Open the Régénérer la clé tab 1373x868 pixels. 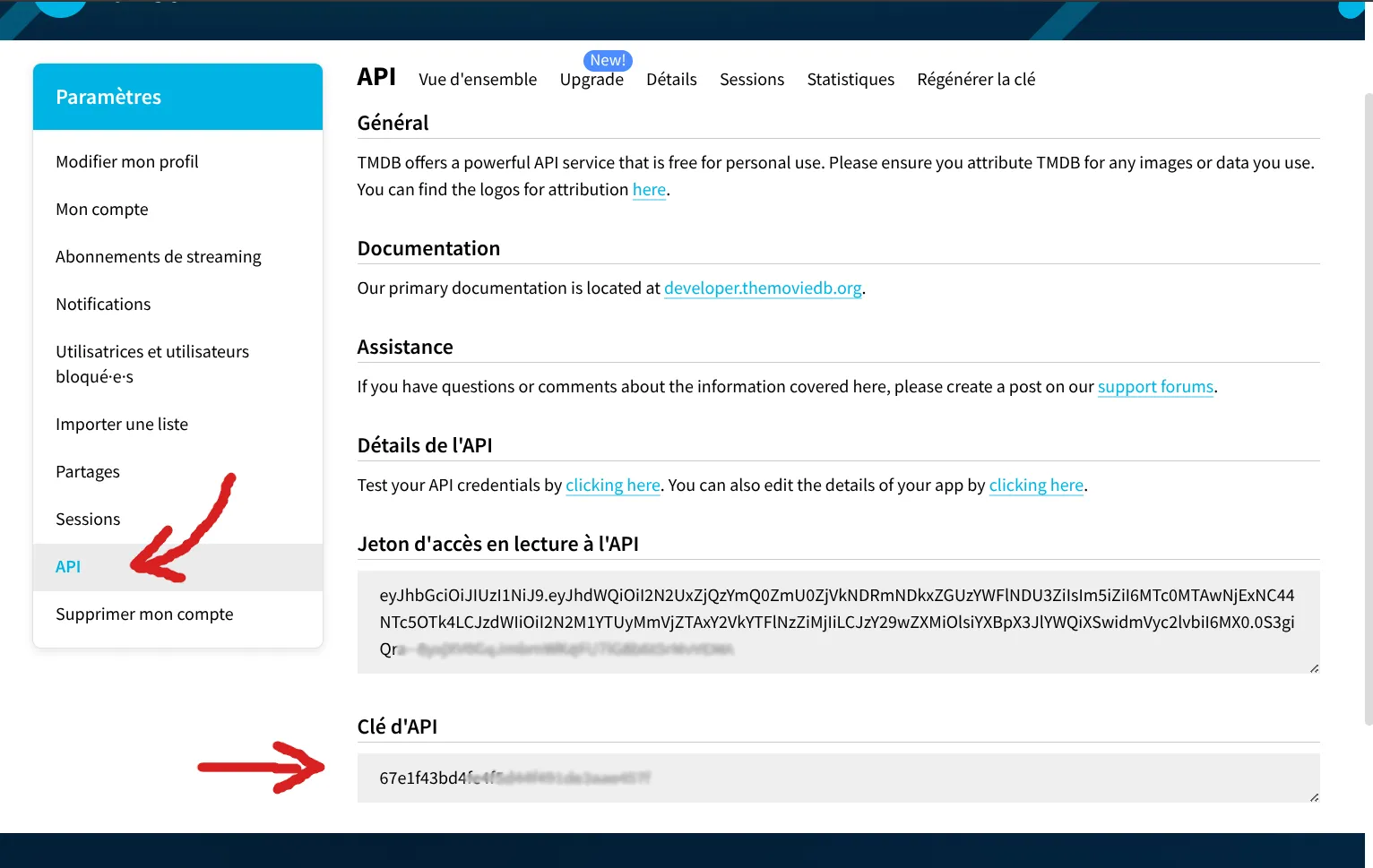[x=976, y=80]
